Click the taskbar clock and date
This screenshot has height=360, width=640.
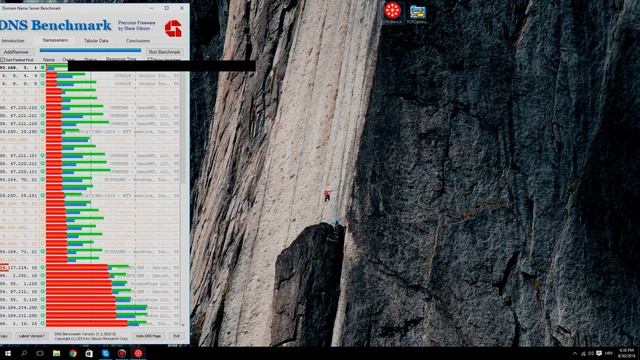(x=627, y=353)
